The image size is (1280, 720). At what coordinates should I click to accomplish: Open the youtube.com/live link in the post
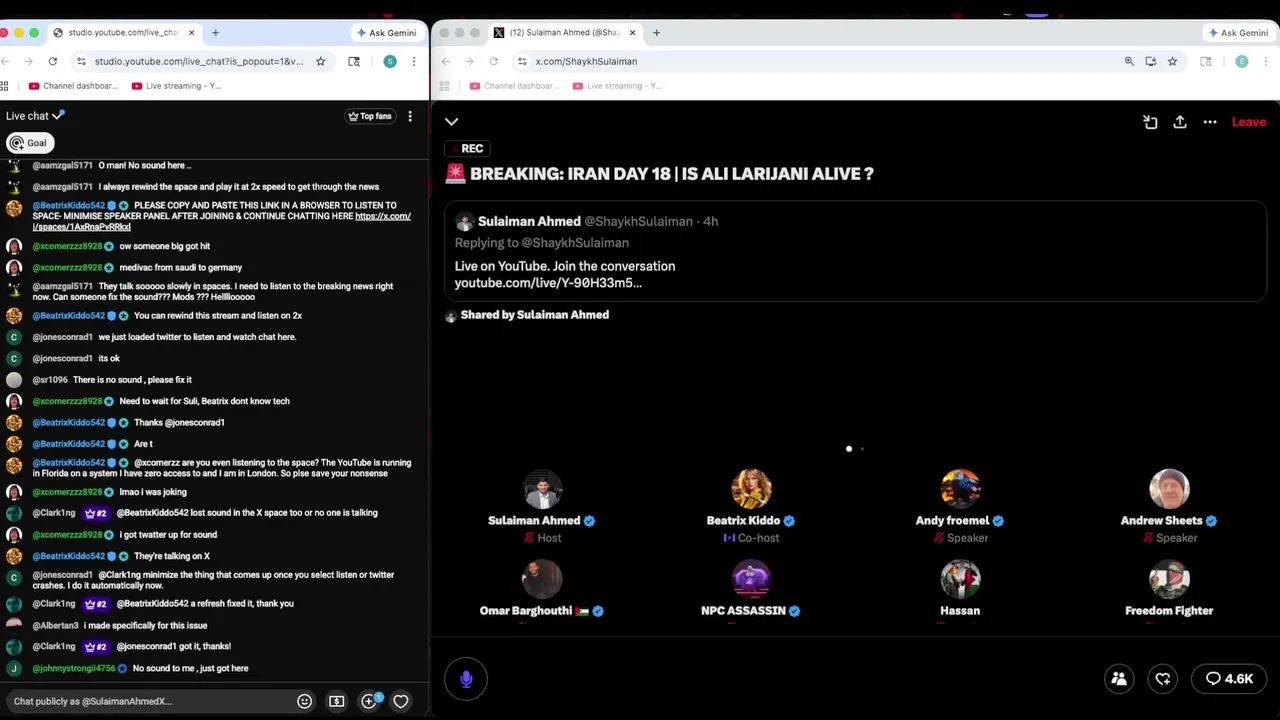tap(548, 283)
